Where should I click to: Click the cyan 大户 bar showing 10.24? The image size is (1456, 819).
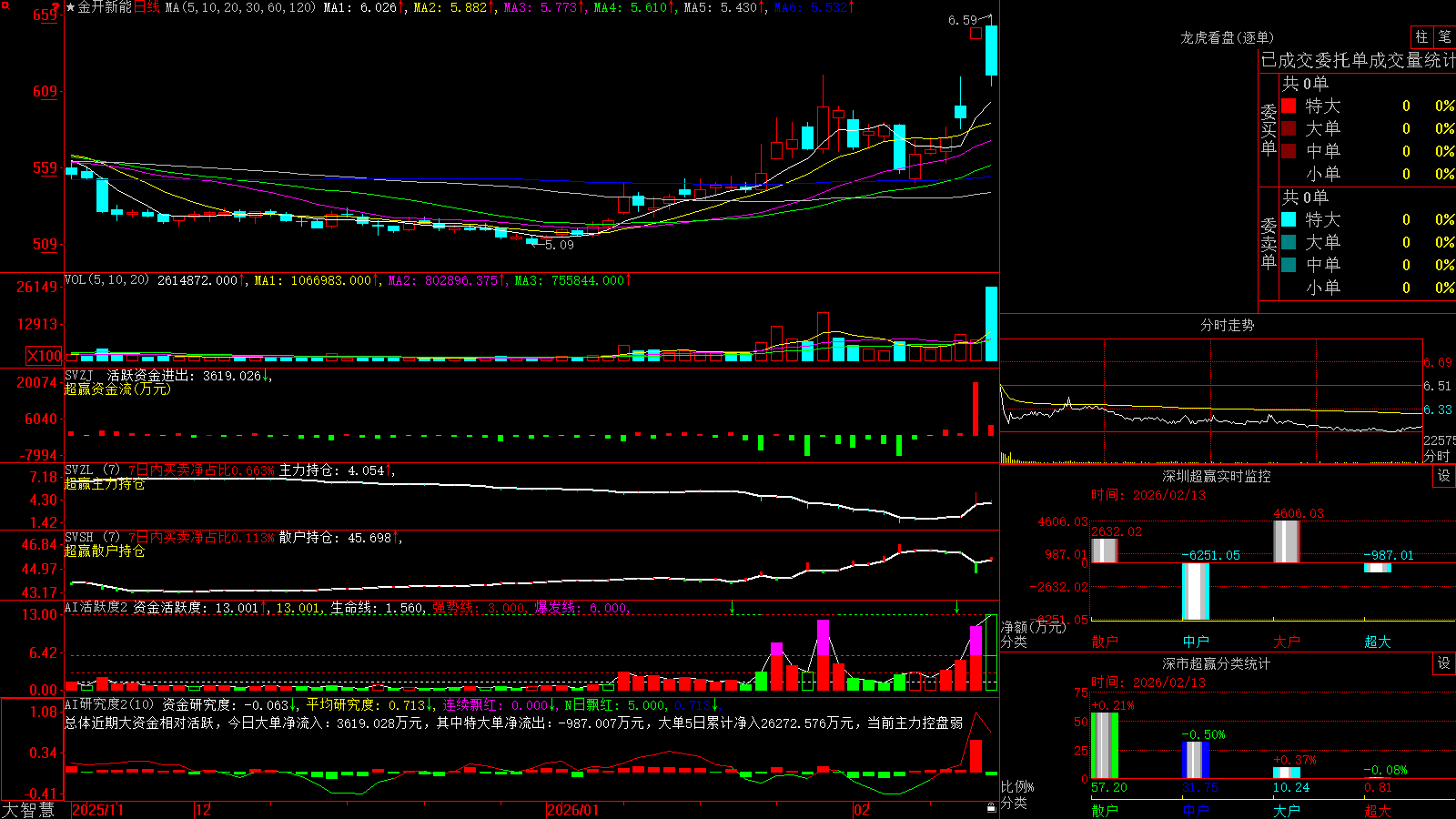pyautogui.click(x=1286, y=773)
